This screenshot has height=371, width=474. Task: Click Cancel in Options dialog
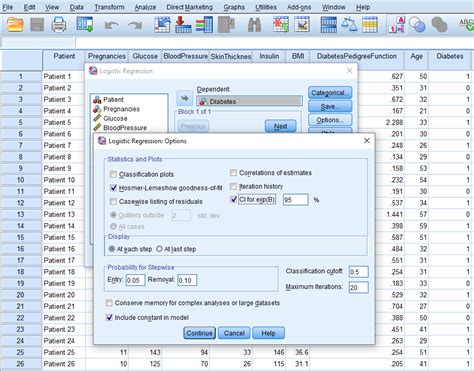click(234, 333)
